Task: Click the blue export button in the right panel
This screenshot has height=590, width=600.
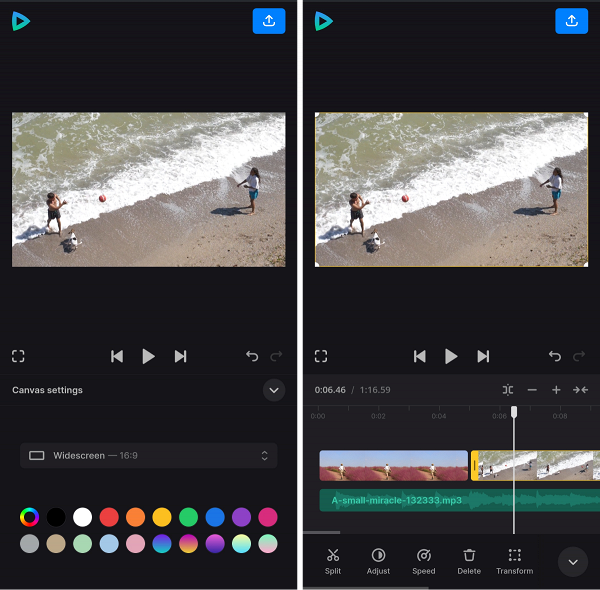Action: point(572,21)
